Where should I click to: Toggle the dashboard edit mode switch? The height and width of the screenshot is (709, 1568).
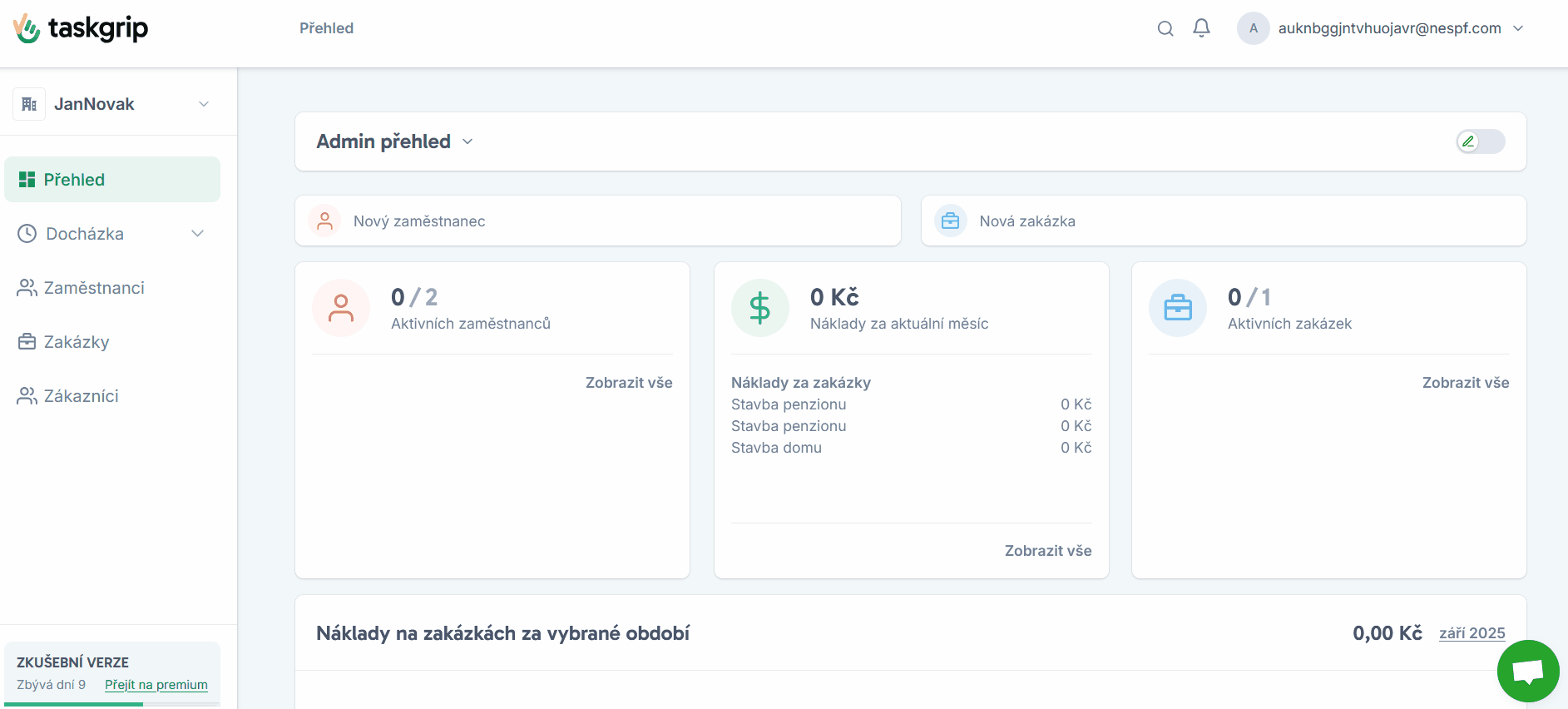(1480, 141)
